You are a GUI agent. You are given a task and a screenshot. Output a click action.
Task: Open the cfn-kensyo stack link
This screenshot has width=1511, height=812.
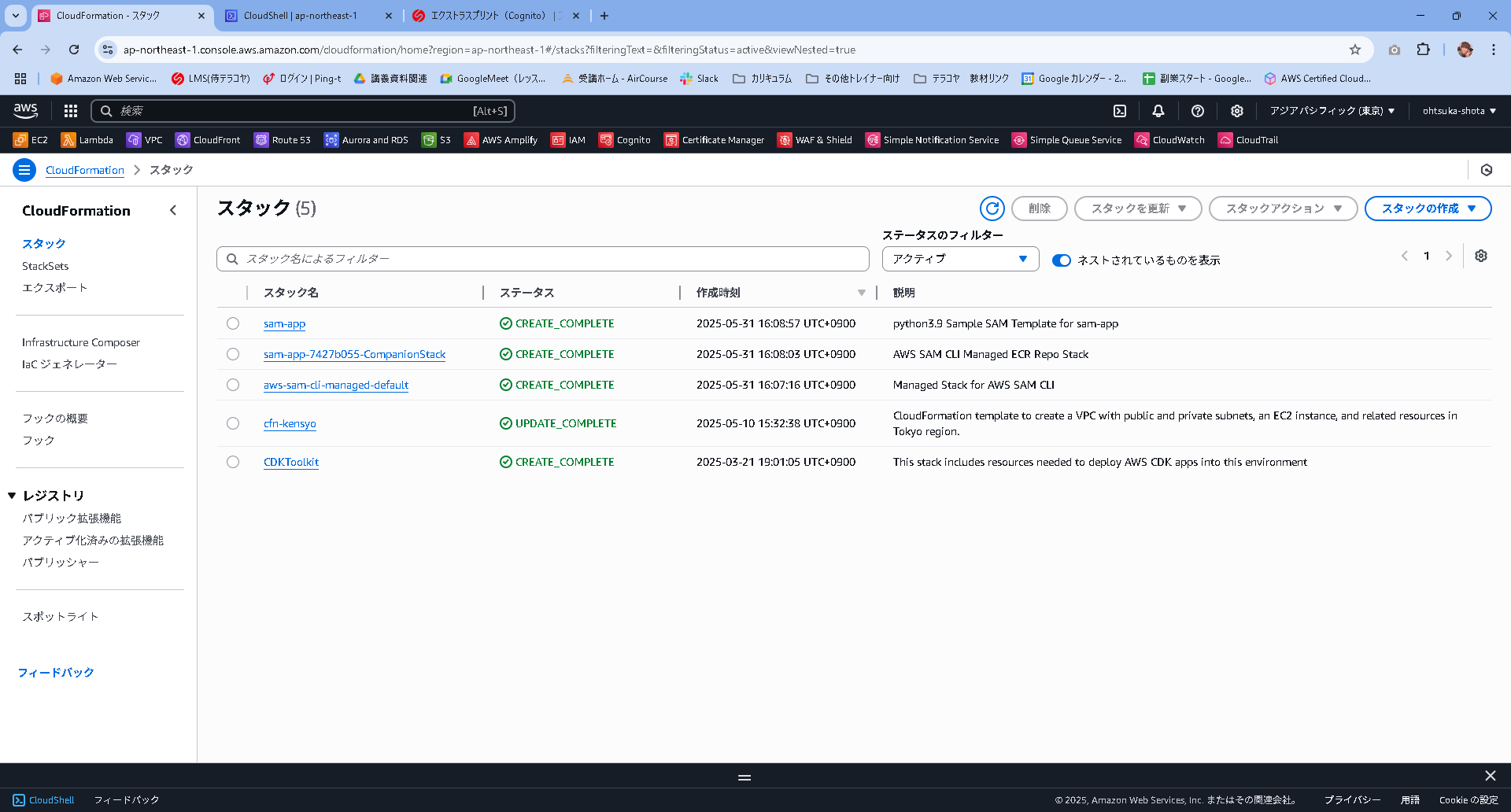coord(290,423)
